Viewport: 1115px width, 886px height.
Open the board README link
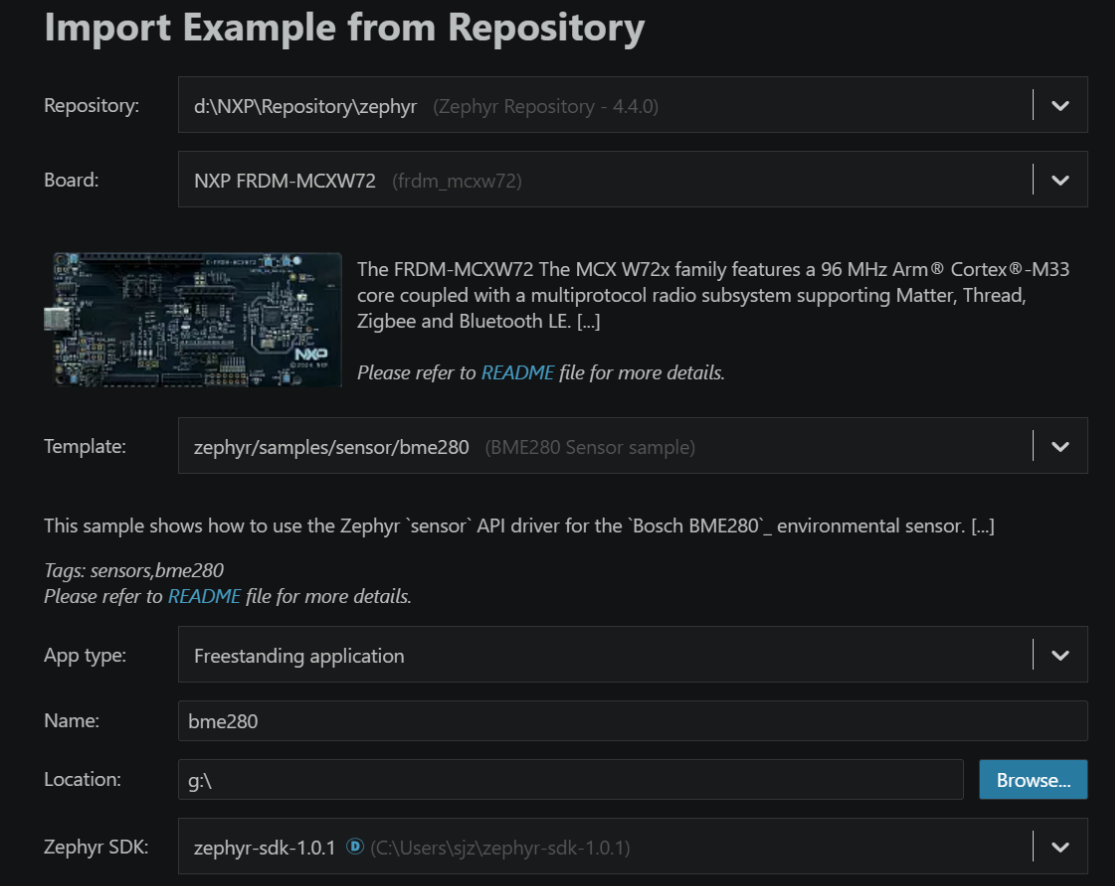[x=517, y=373]
